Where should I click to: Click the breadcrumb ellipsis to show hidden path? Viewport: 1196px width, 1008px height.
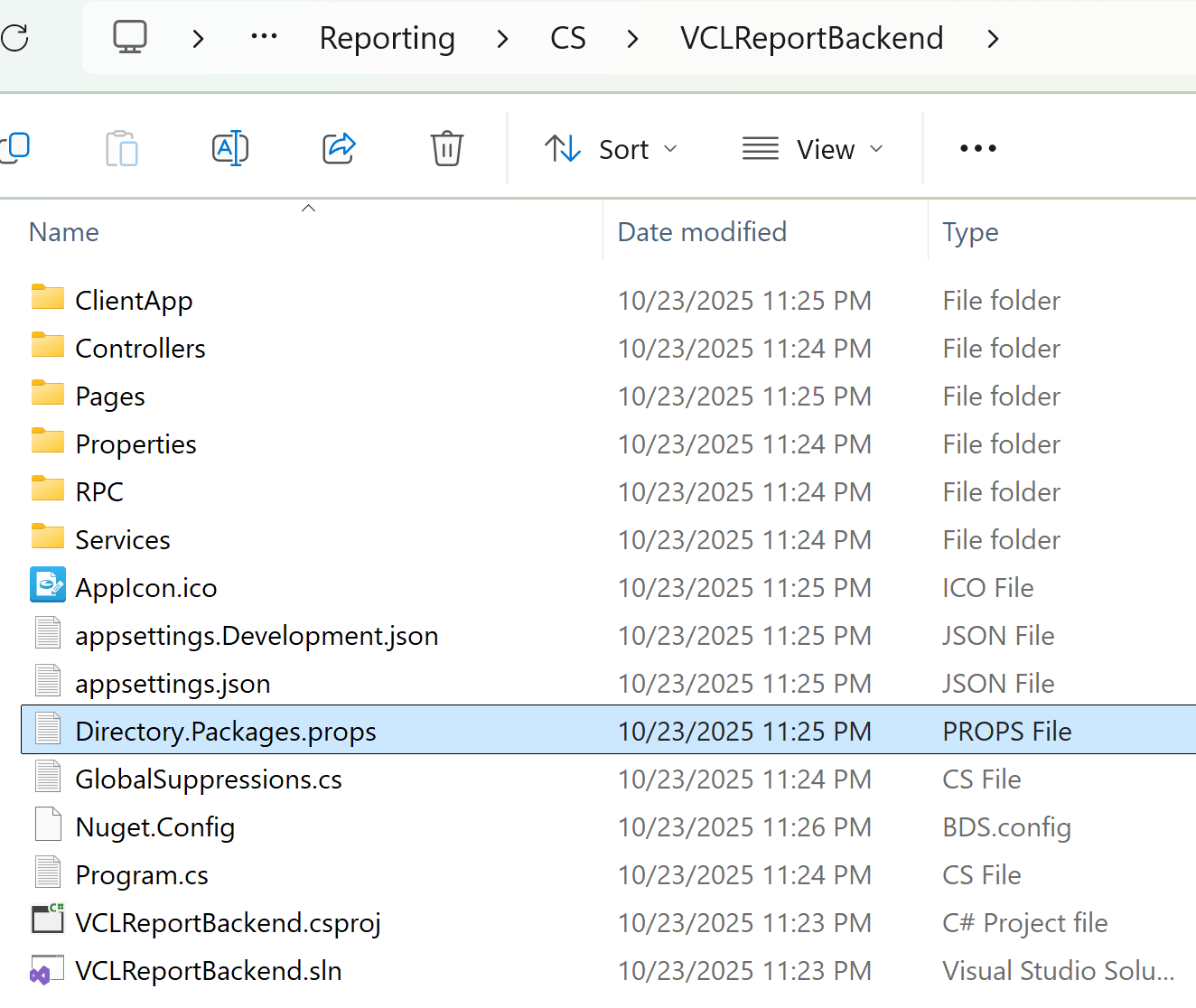[264, 38]
